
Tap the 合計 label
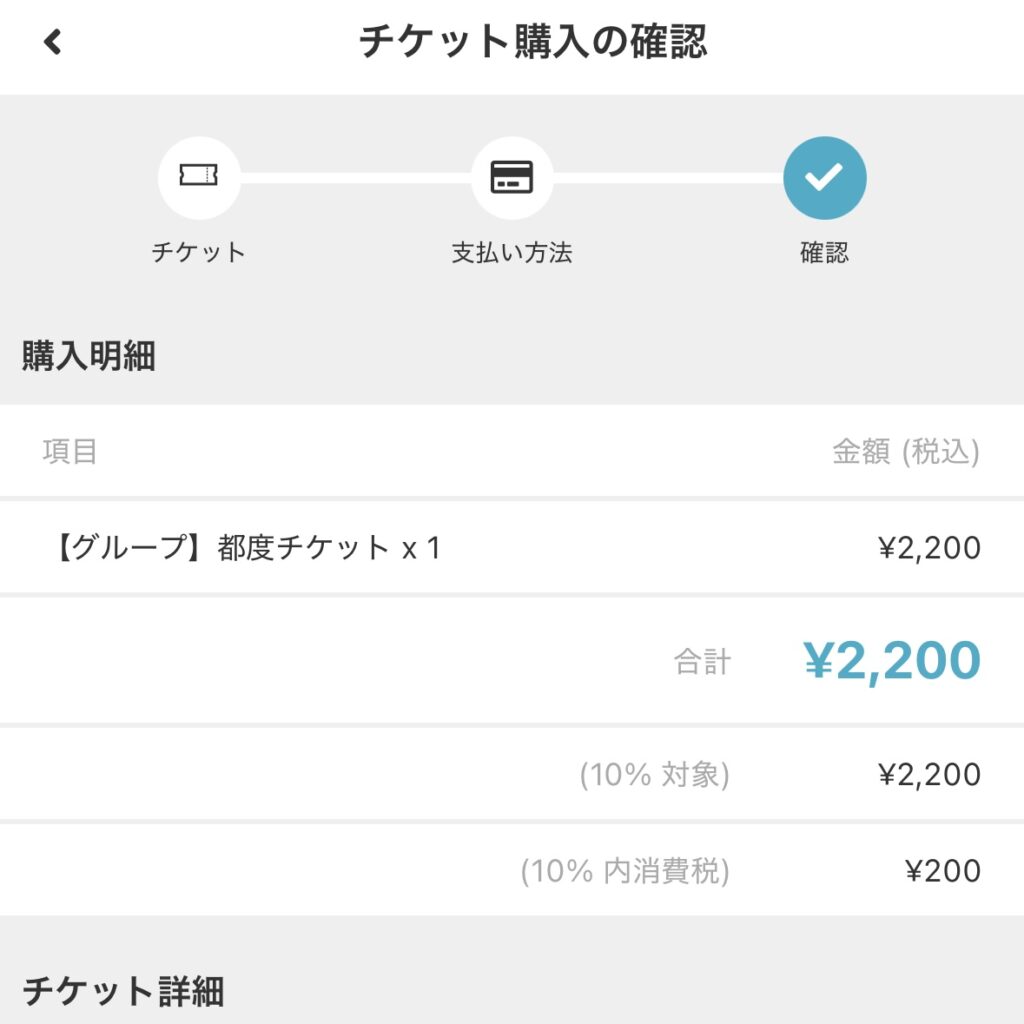point(703,662)
